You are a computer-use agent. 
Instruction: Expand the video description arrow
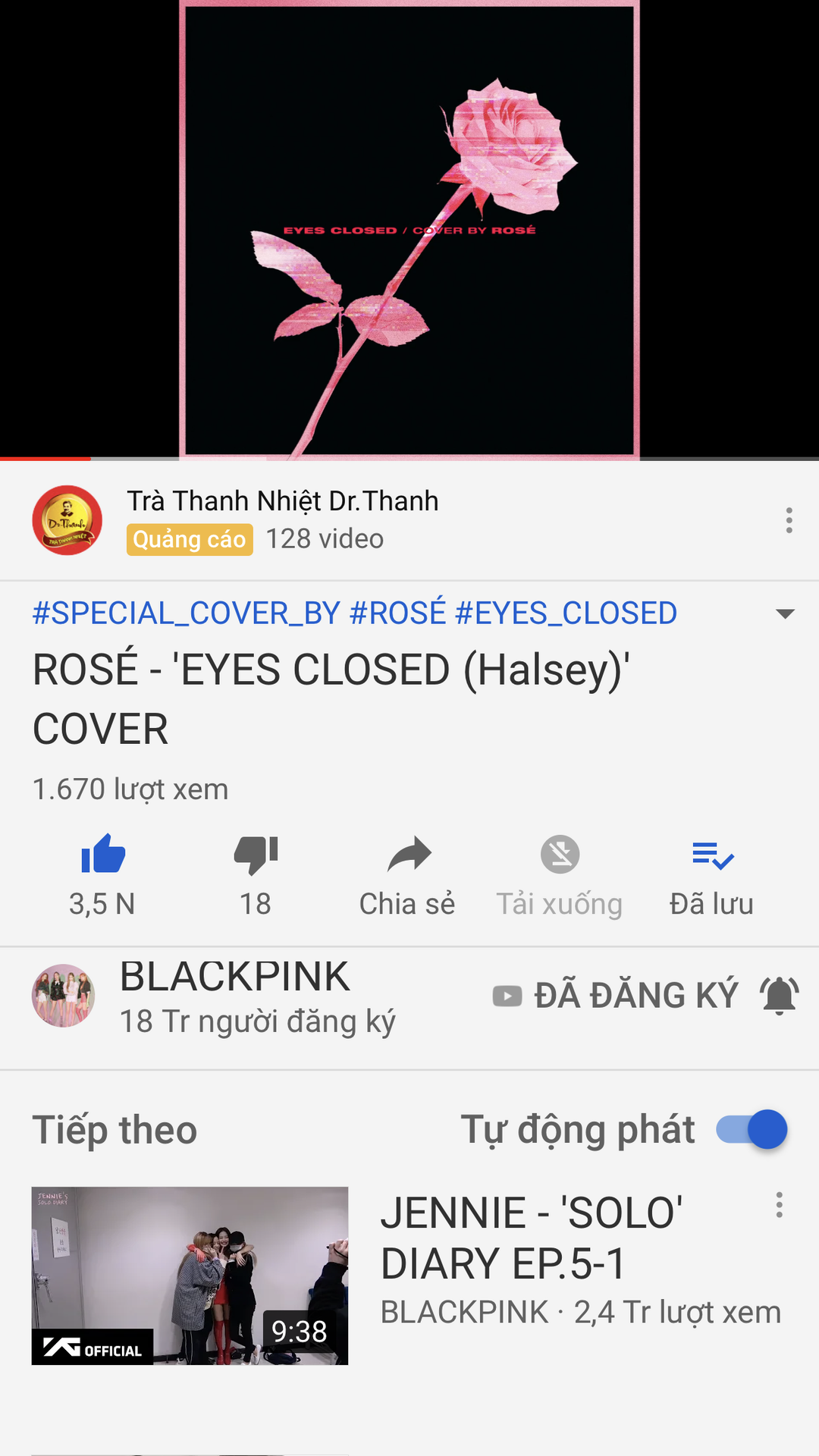(x=785, y=613)
